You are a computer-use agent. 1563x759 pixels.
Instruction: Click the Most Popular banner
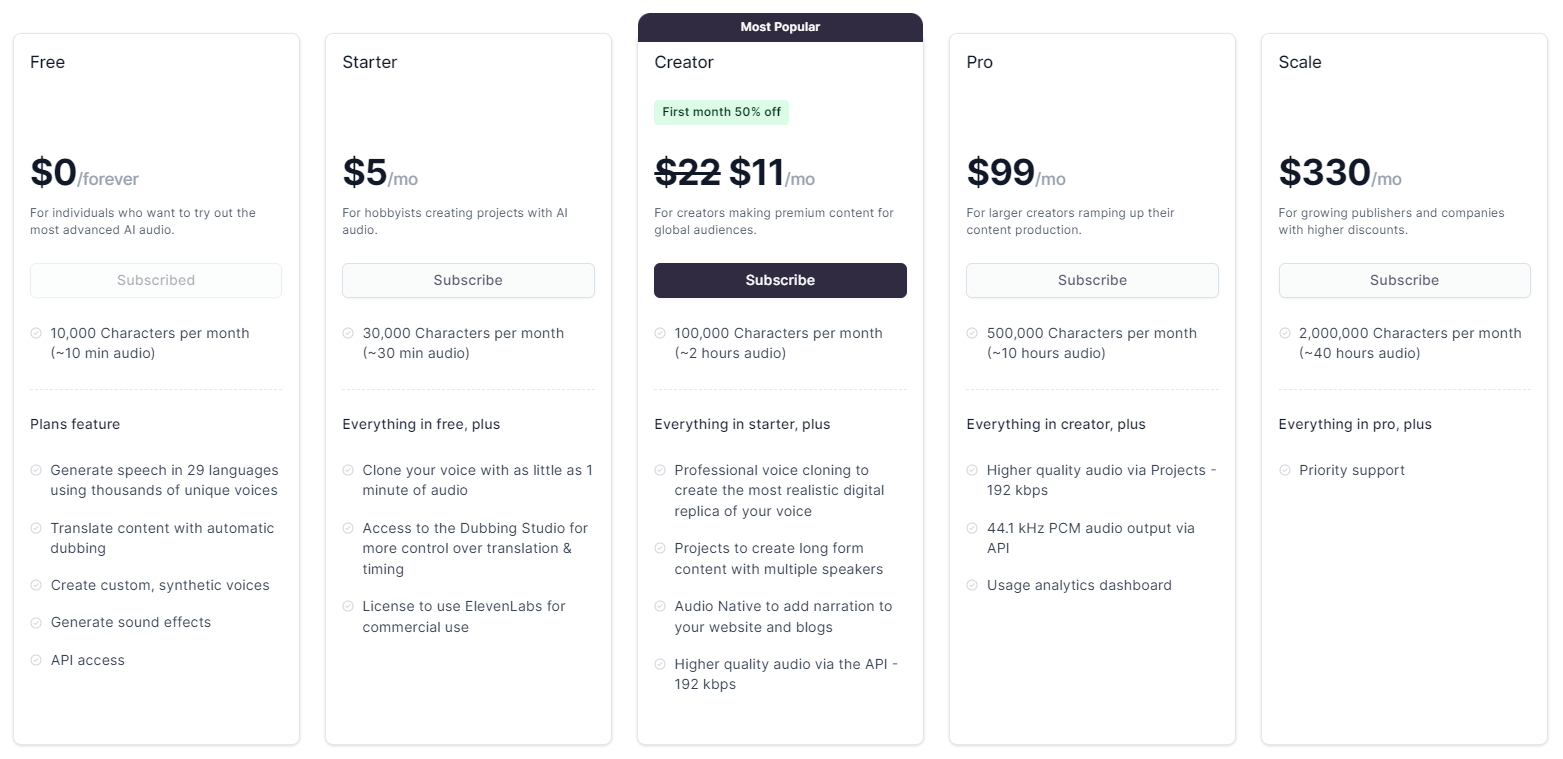click(x=780, y=27)
